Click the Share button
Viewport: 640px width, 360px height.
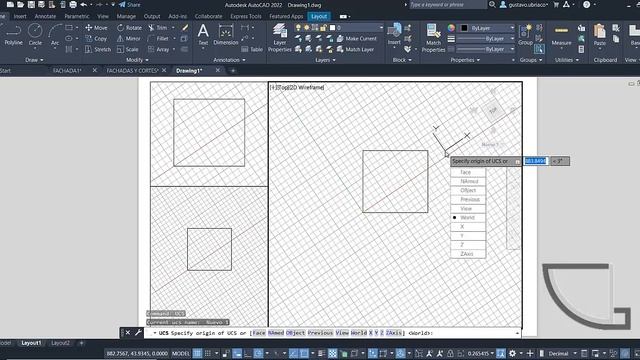[129, 4]
